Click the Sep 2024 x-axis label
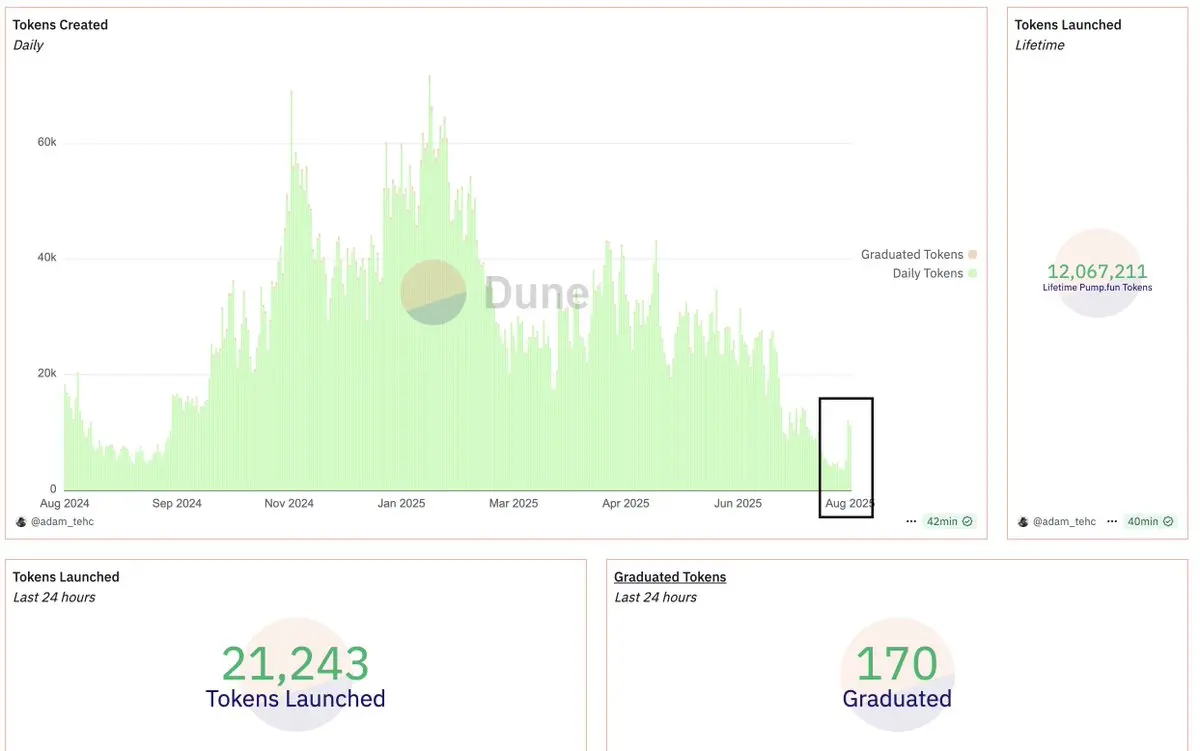 [177, 504]
